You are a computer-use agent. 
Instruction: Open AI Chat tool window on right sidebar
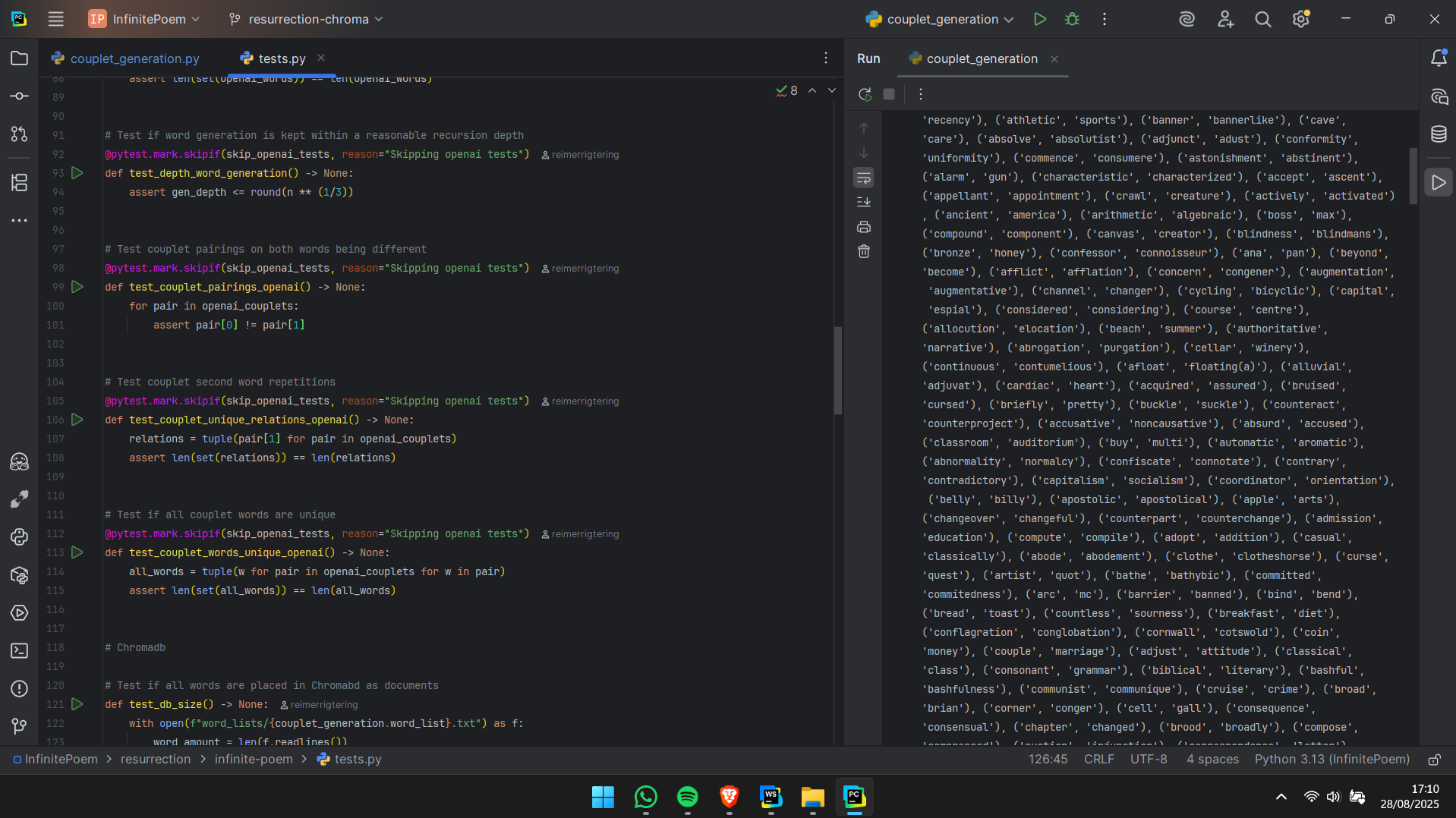tap(1439, 96)
